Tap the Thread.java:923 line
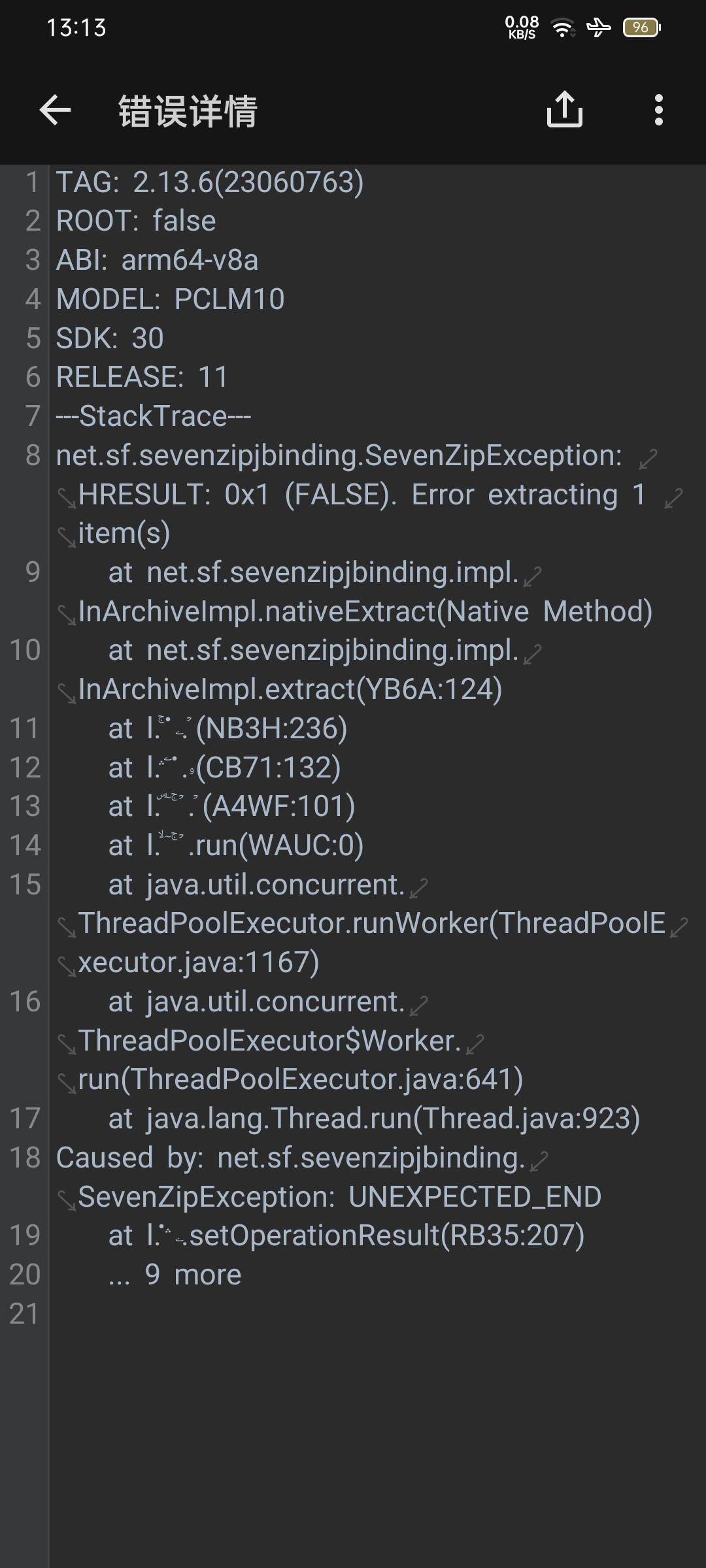 pos(374,1119)
